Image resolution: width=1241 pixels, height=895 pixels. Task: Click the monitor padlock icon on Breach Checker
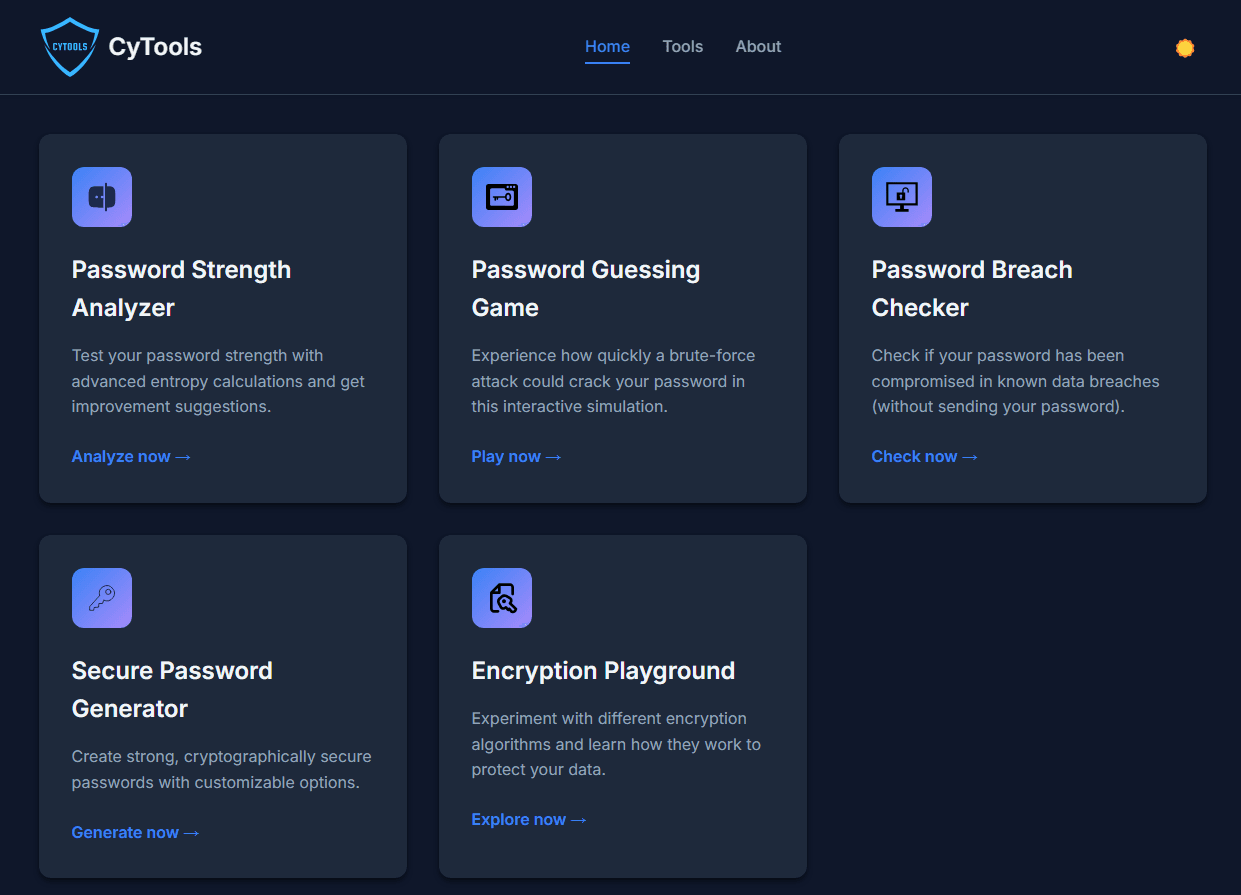[901, 197]
